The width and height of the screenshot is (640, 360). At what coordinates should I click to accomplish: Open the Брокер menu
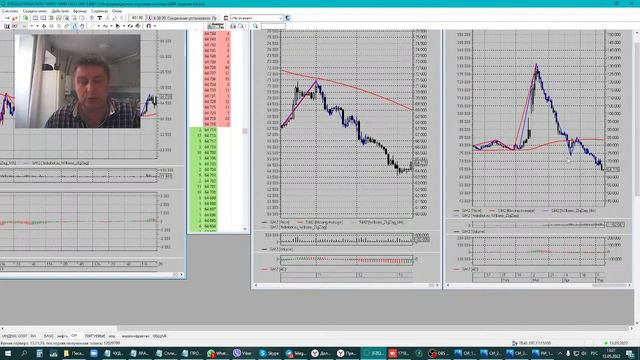point(80,11)
